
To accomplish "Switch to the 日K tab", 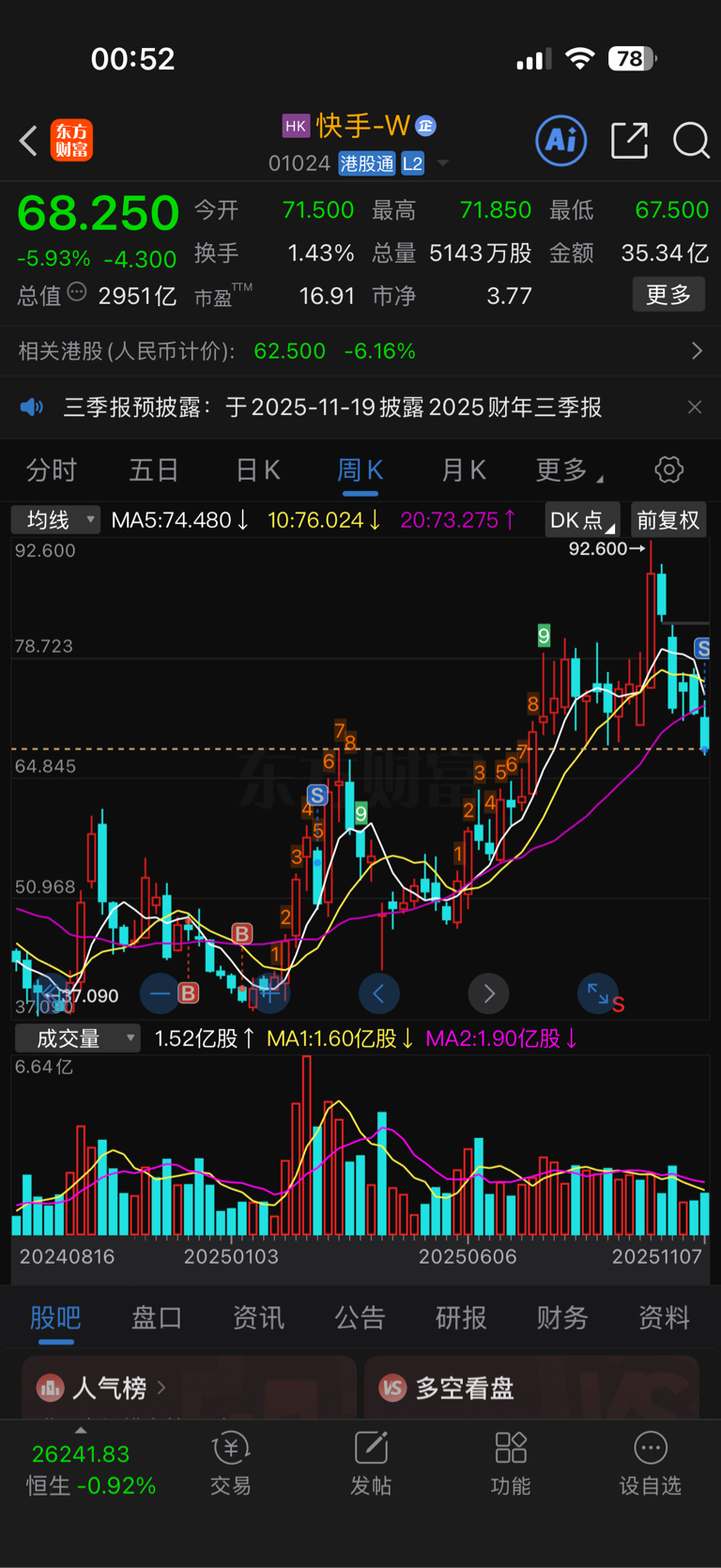I will pyautogui.click(x=257, y=469).
